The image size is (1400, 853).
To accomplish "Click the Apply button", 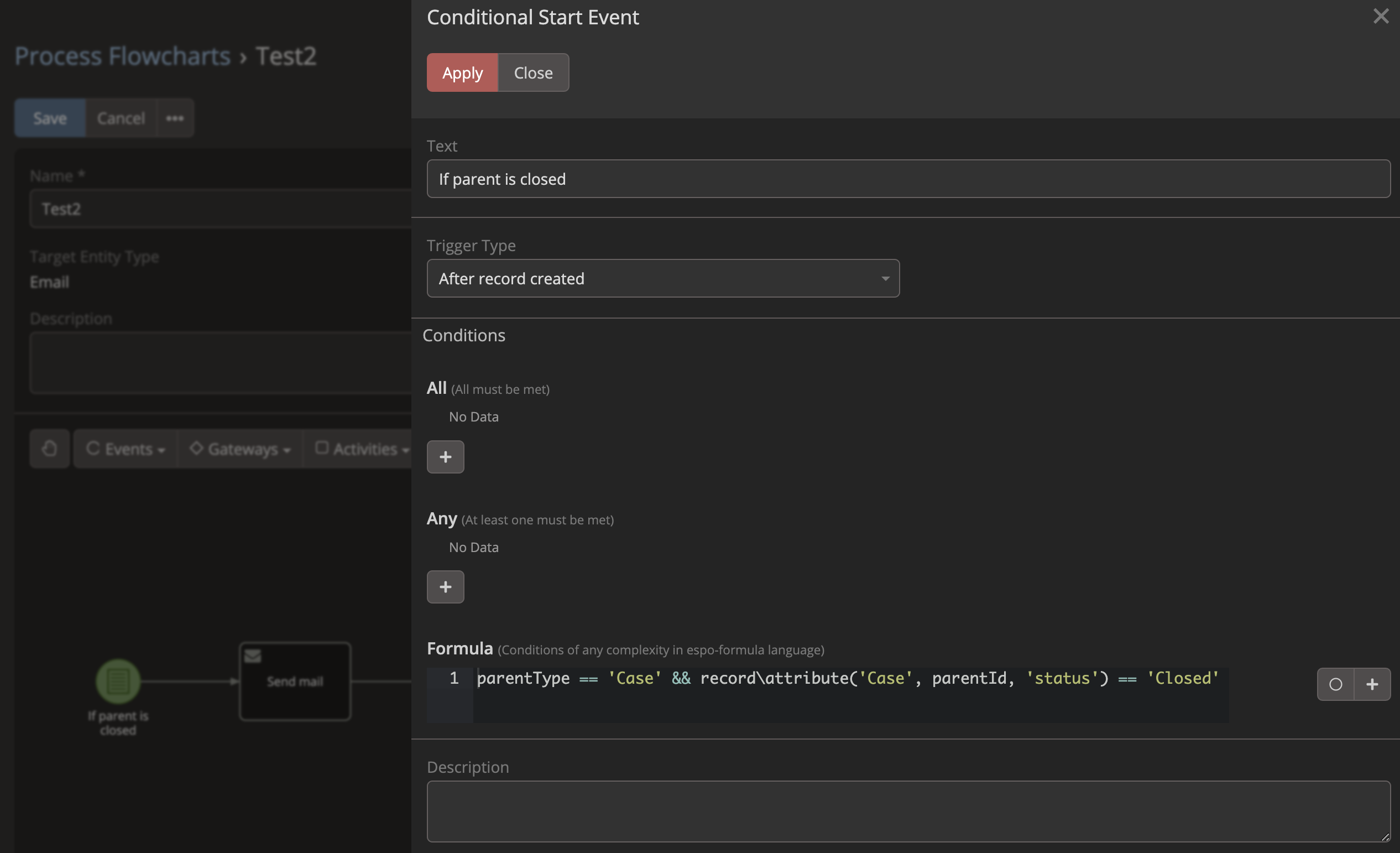I will 462,72.
